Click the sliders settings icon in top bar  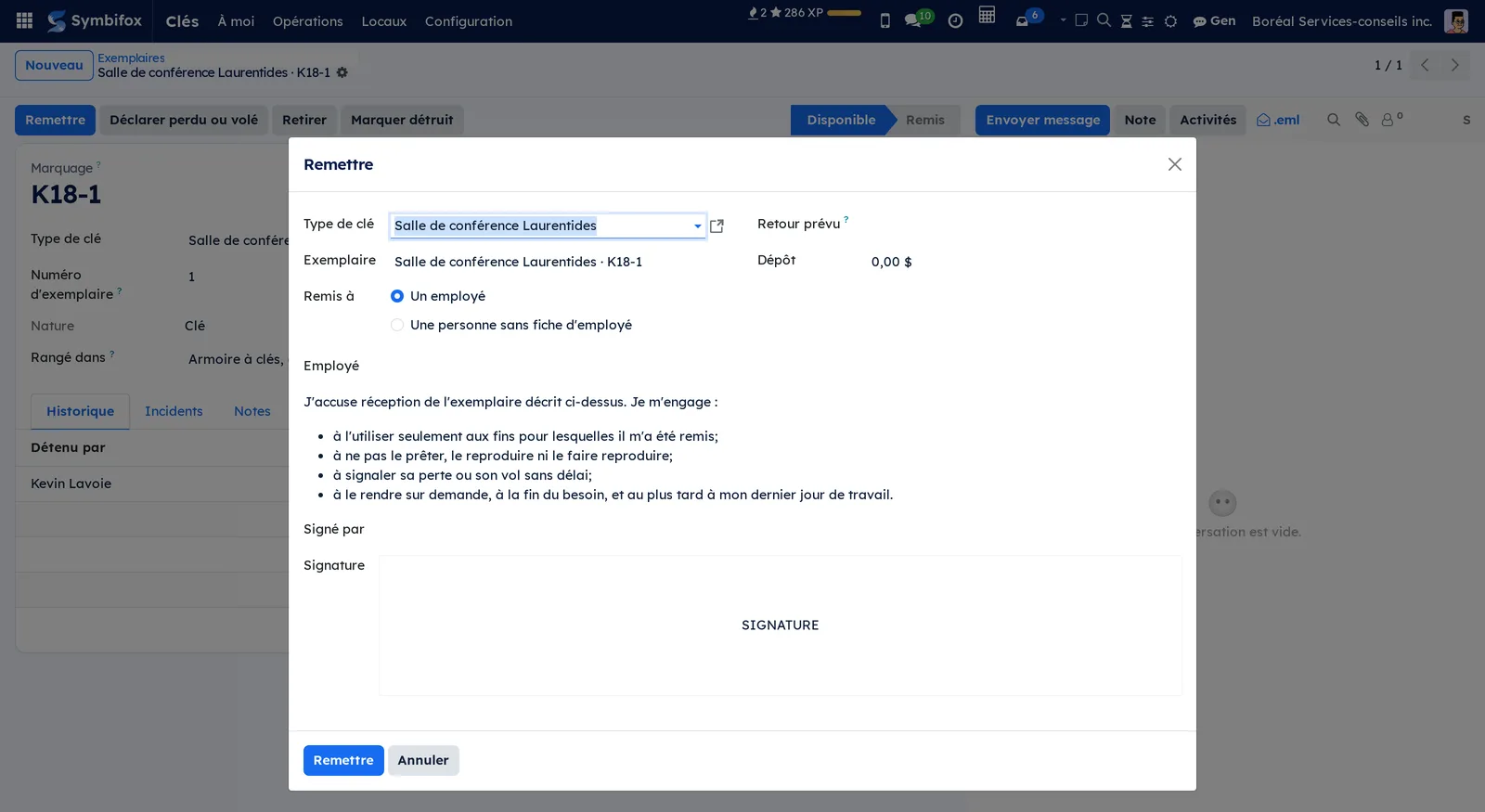point(1148,21)
